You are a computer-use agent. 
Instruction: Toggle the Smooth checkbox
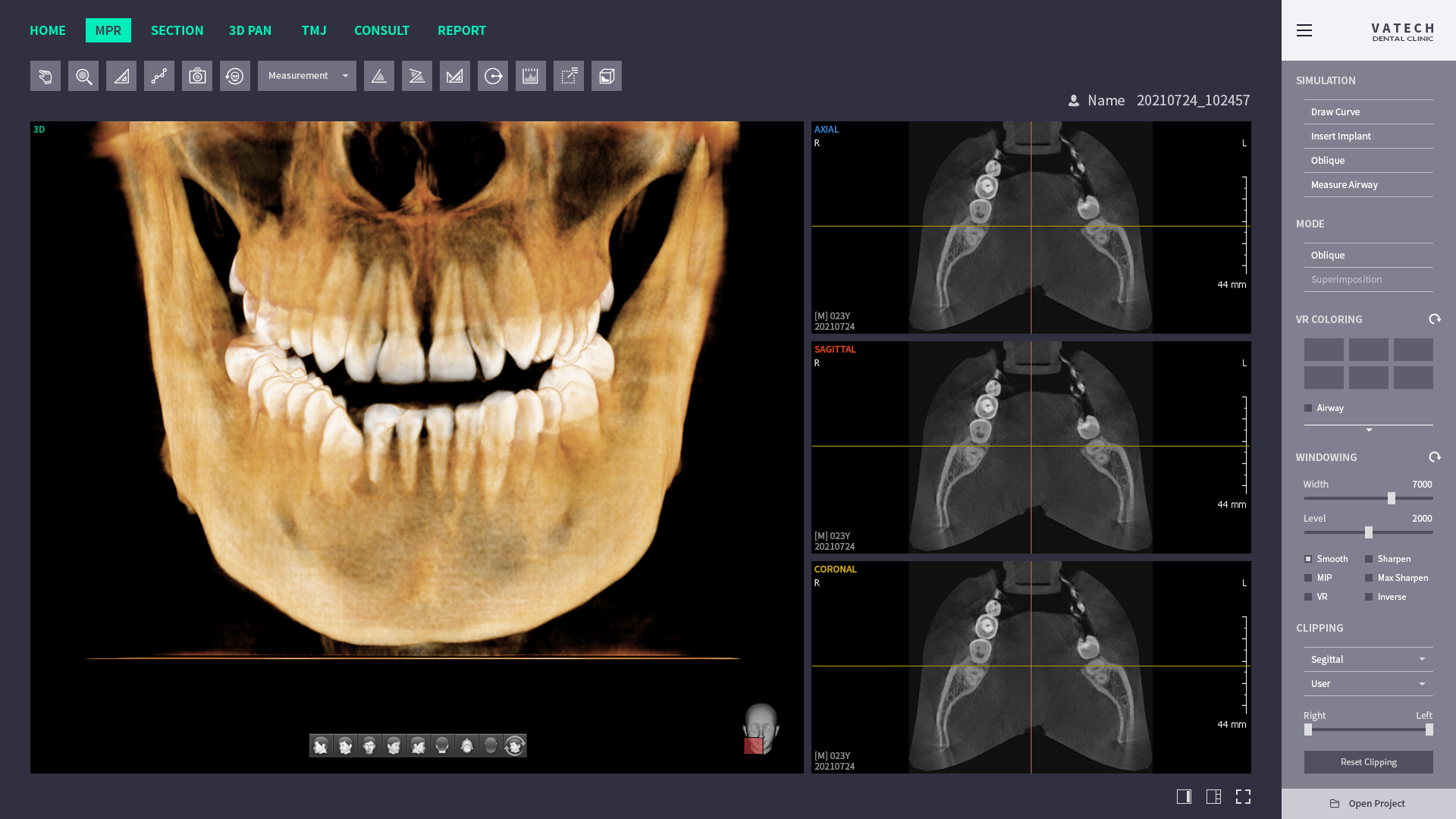tap(1308, 559)
